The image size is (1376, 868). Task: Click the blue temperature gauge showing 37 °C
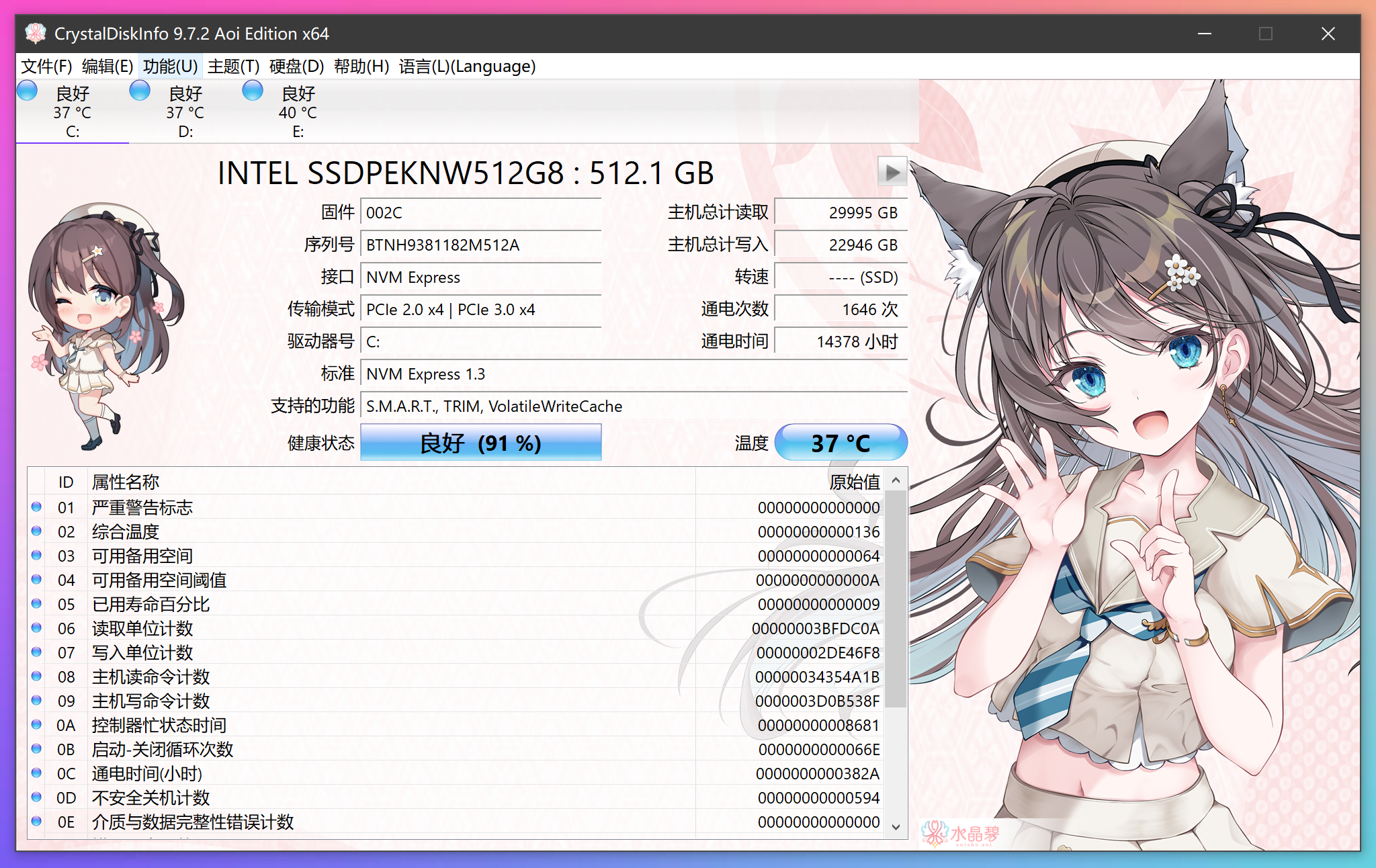(841, 442)
